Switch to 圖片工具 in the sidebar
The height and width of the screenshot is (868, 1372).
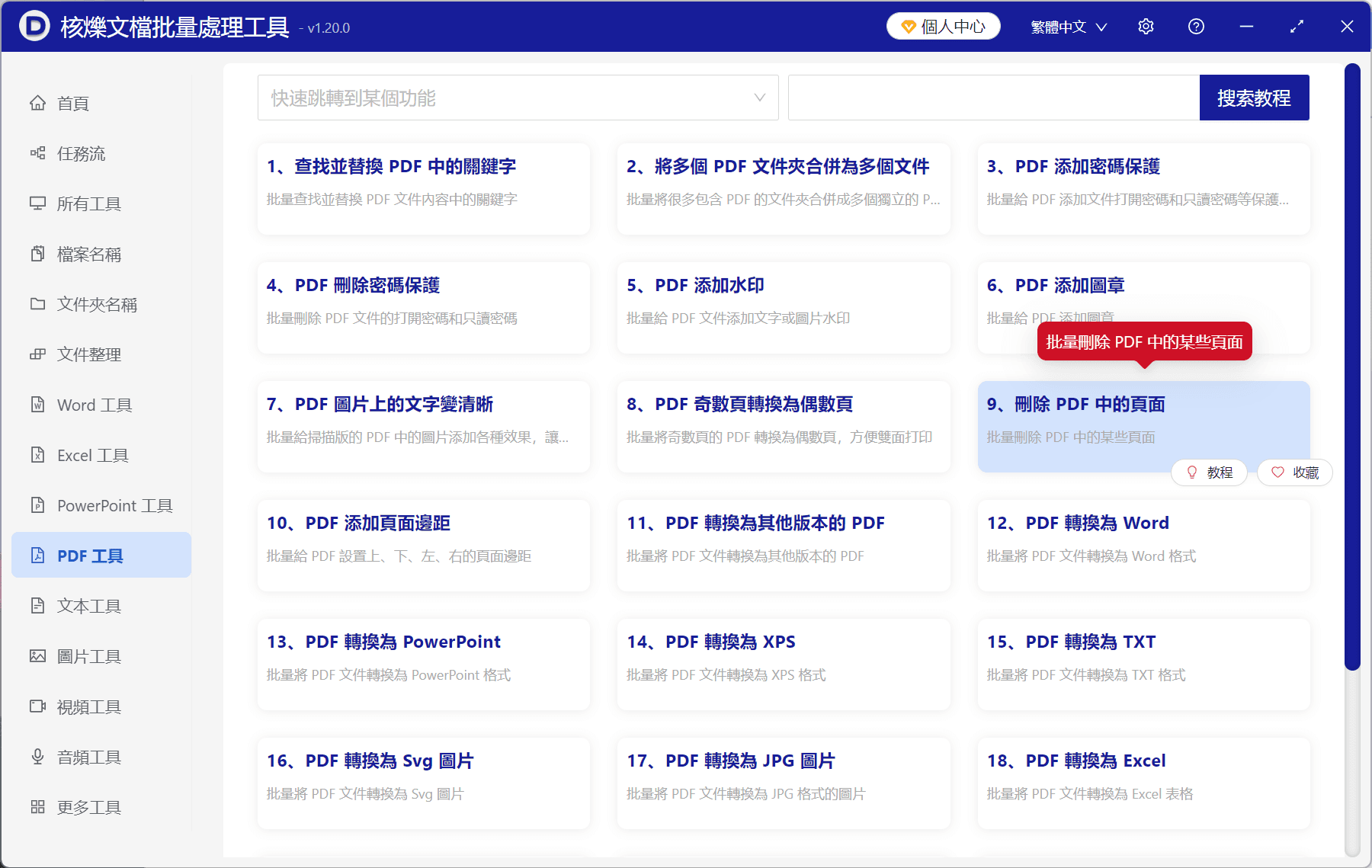coord(89,656)
